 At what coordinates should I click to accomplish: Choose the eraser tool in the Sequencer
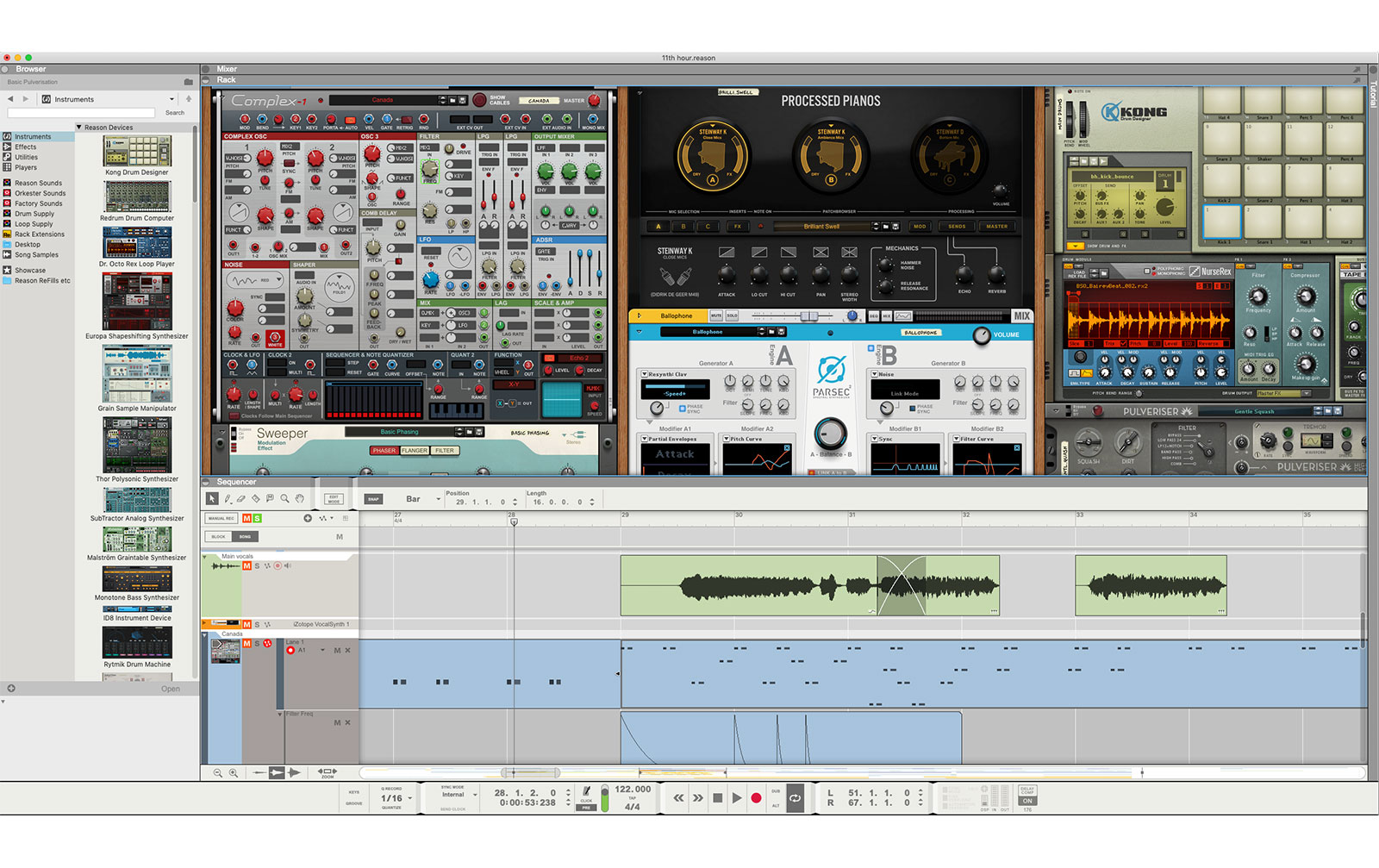[x=241, y=498]
